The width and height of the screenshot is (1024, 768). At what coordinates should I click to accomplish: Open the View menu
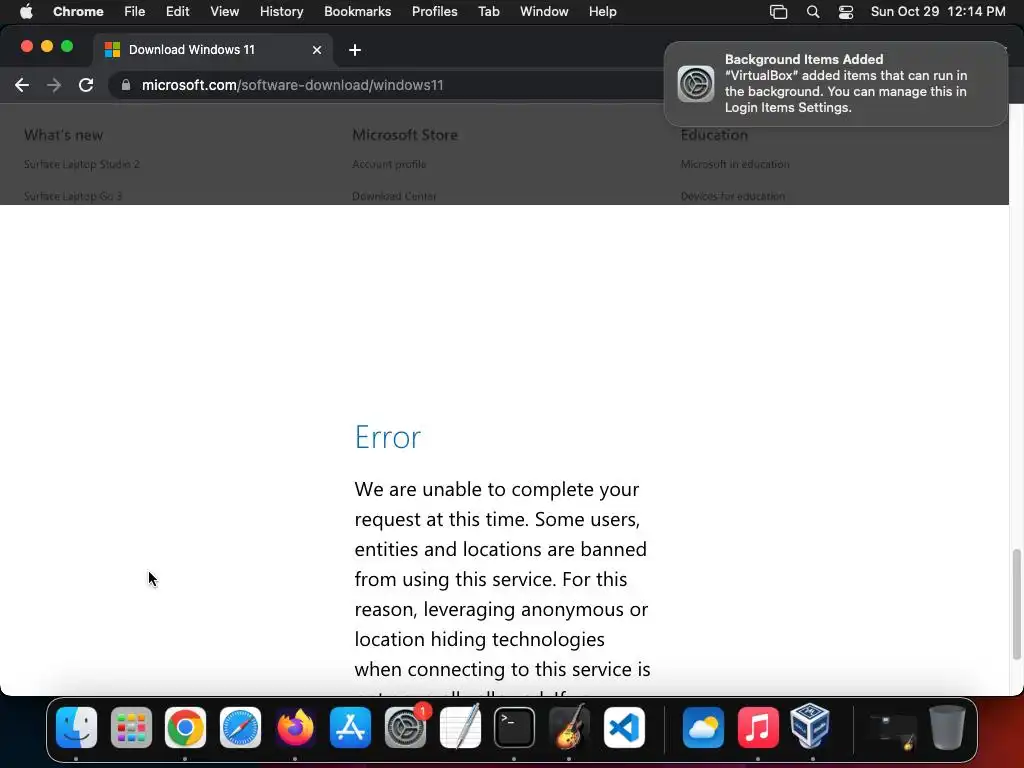(x=225, y=12)
